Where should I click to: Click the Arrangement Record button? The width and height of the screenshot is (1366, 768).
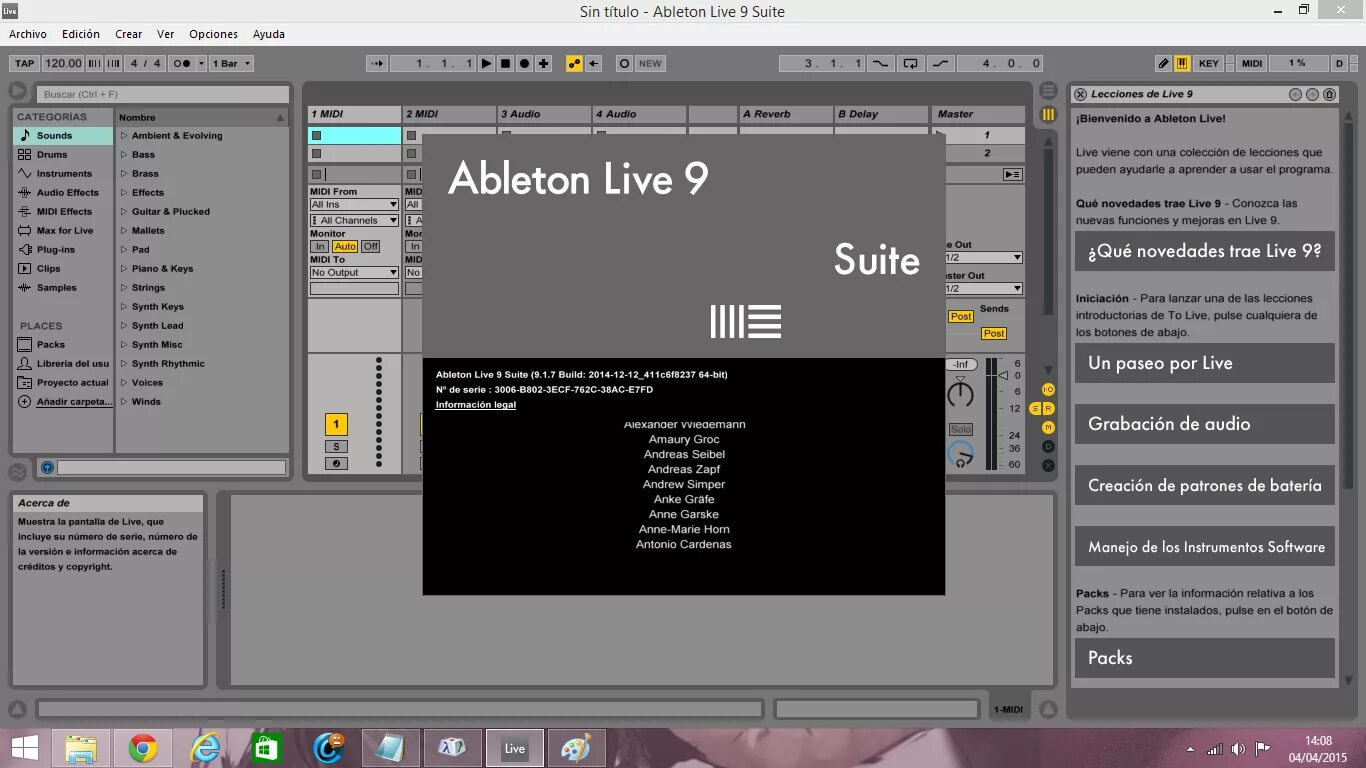point(524,63)
